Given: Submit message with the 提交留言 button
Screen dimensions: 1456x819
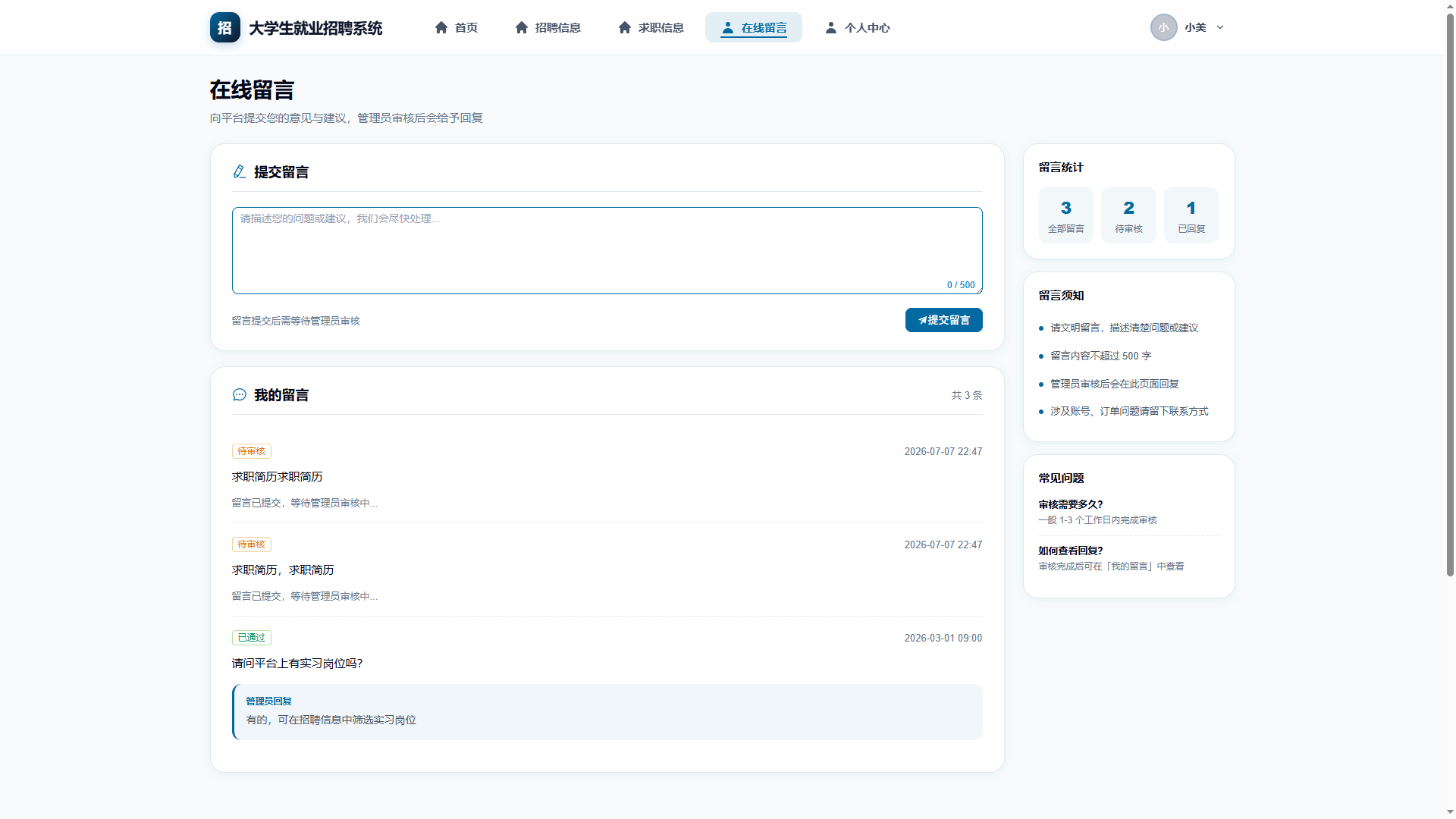Looking at the screenshot, I should click(x=943, y=320).
